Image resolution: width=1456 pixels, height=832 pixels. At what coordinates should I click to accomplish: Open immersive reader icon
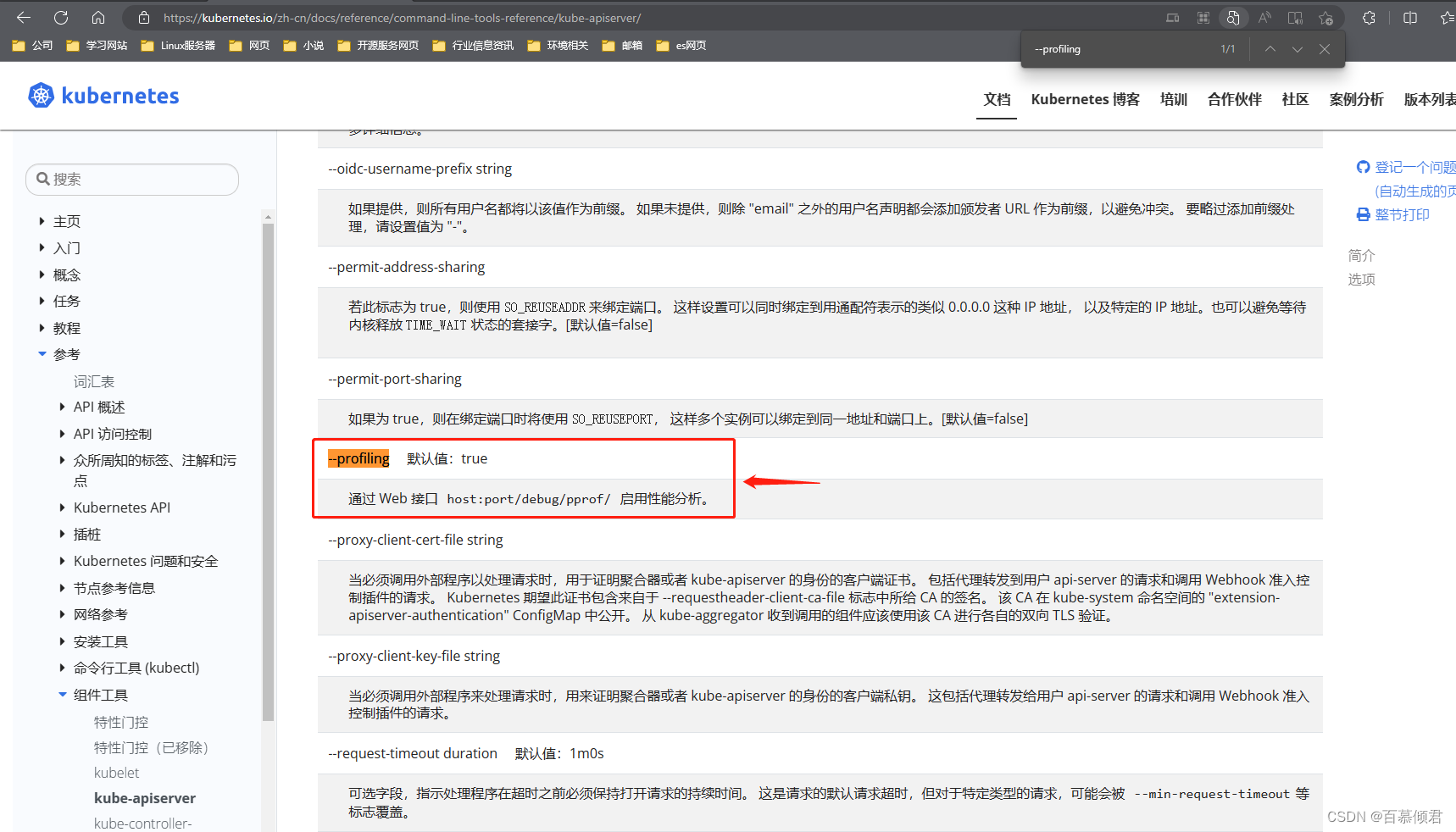1295,18
